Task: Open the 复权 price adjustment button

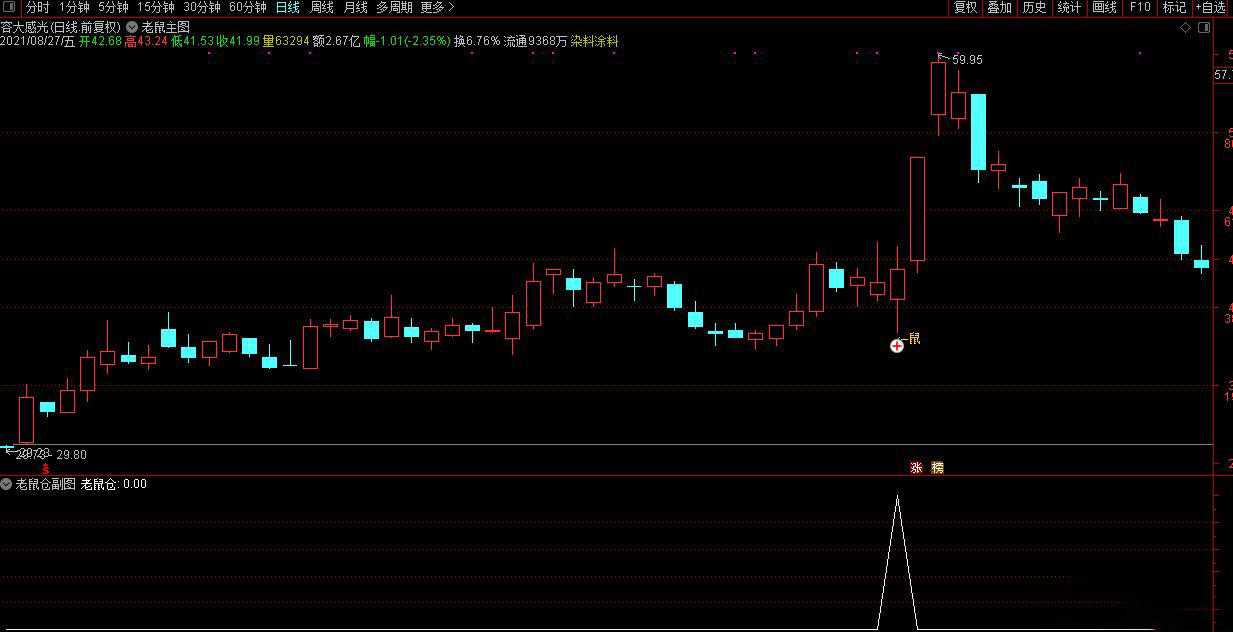Action: tap(965, 8)
